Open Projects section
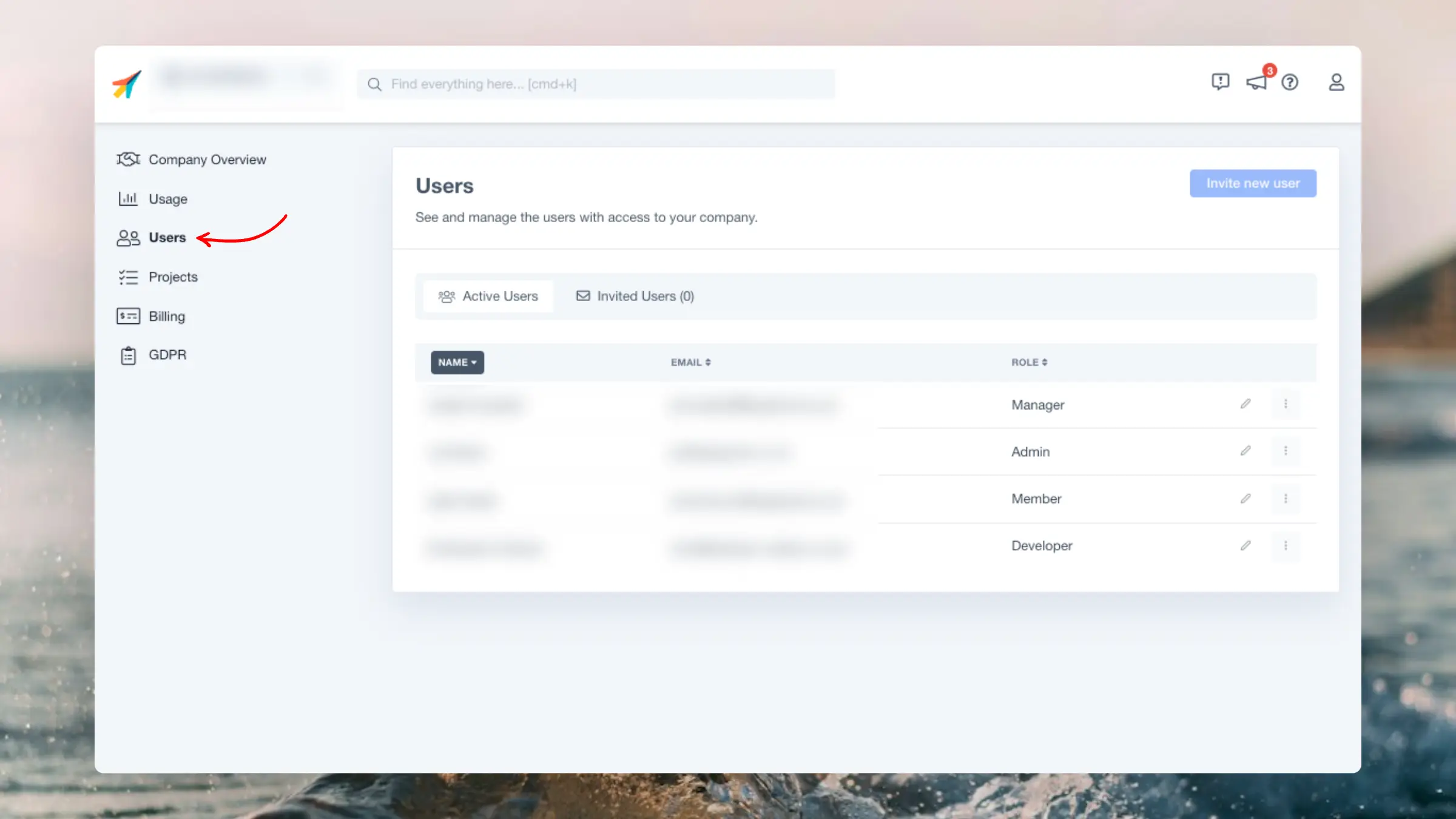This screenshot has width=1456, height=819. pyautogui.click(x=173, y=277)
